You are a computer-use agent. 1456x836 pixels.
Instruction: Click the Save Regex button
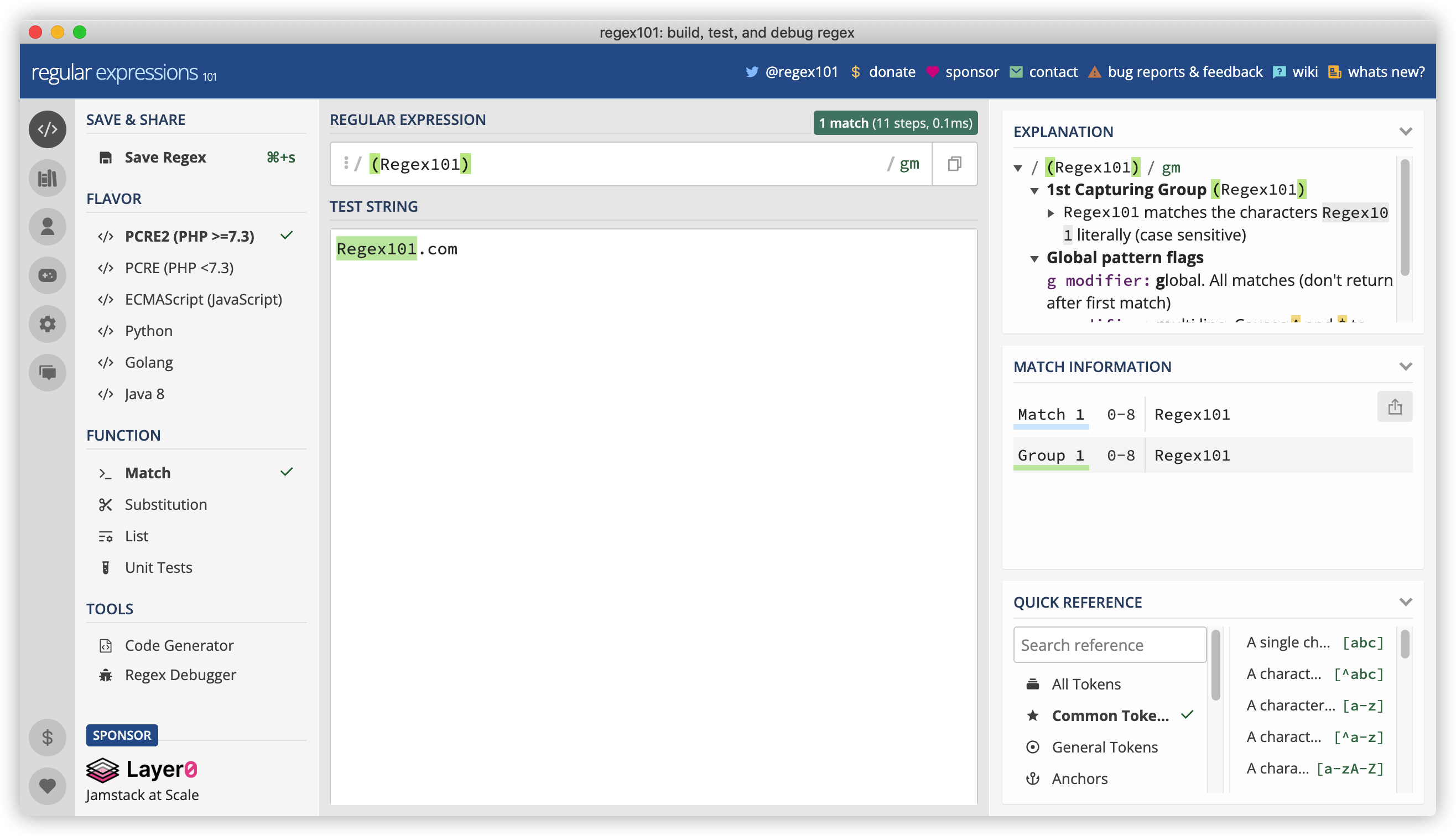(165, 158)
